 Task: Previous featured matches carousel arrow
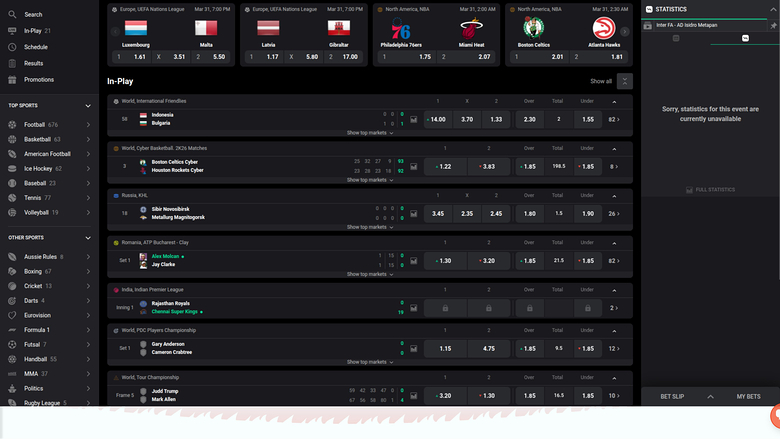115,32
